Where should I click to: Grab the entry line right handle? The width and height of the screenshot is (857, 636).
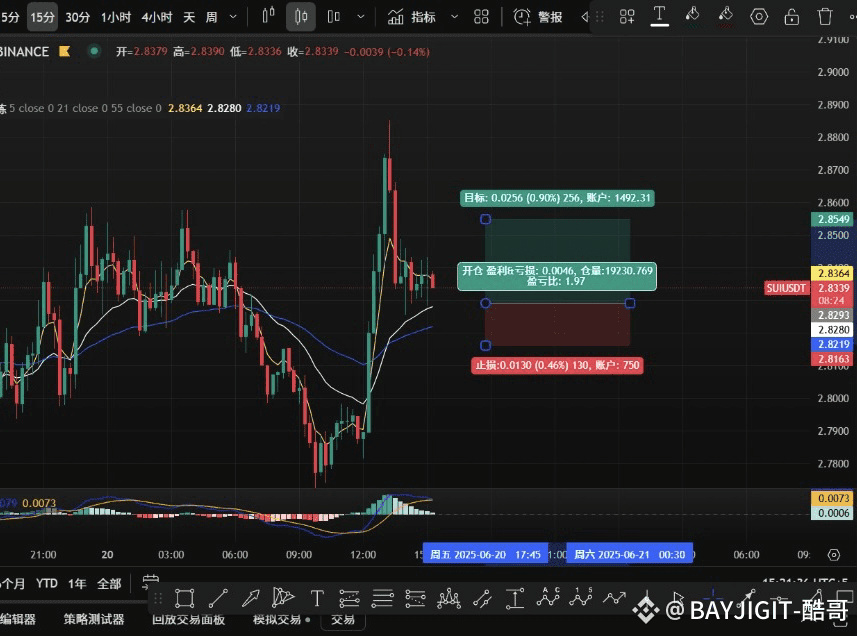point(630,303)
